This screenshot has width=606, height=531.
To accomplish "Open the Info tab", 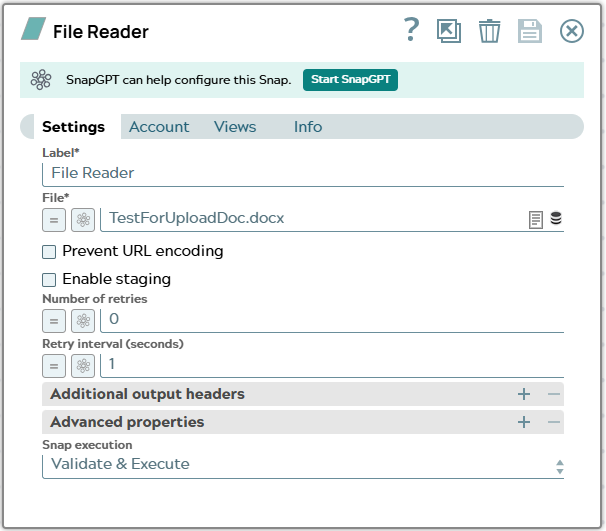I will pos(308,127).
